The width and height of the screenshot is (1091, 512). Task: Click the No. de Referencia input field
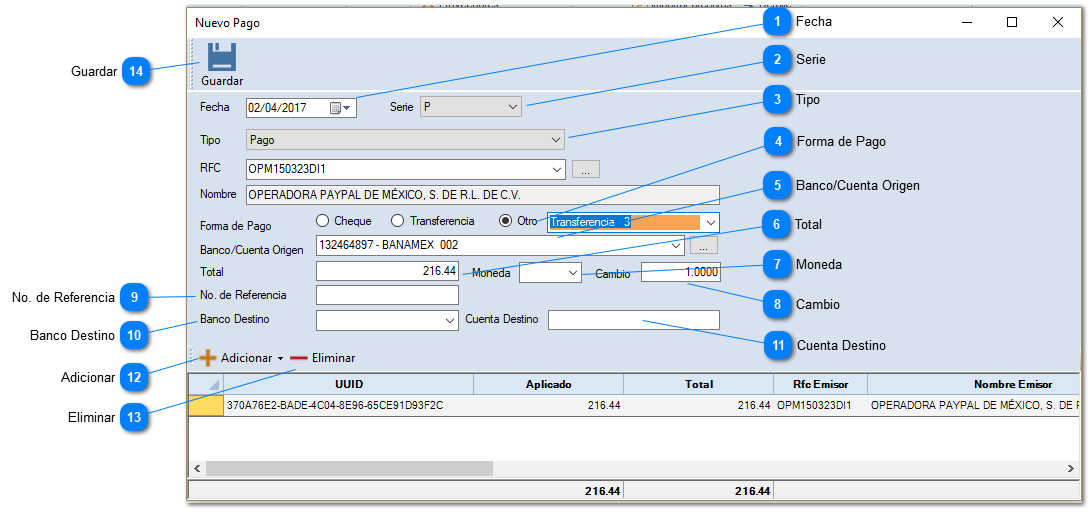[387, 295]
